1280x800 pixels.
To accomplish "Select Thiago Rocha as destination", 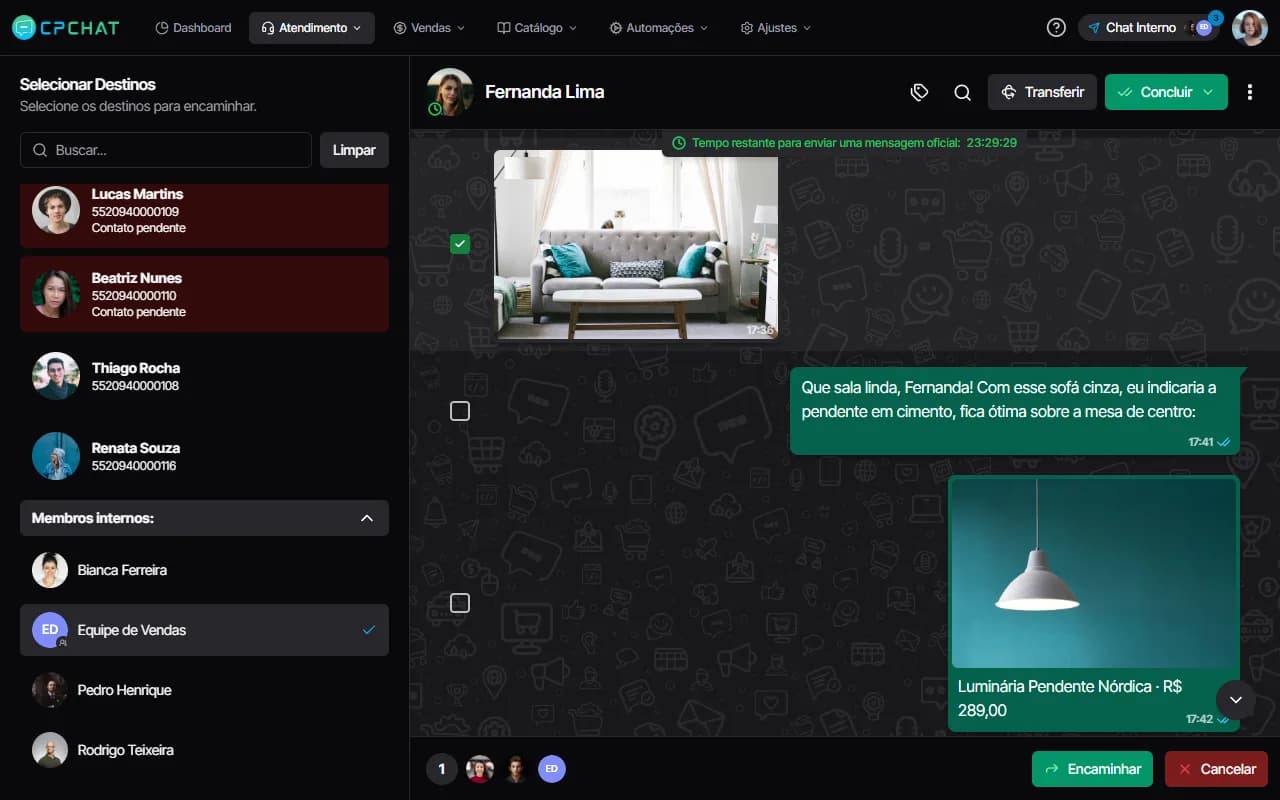I will 204,376.
